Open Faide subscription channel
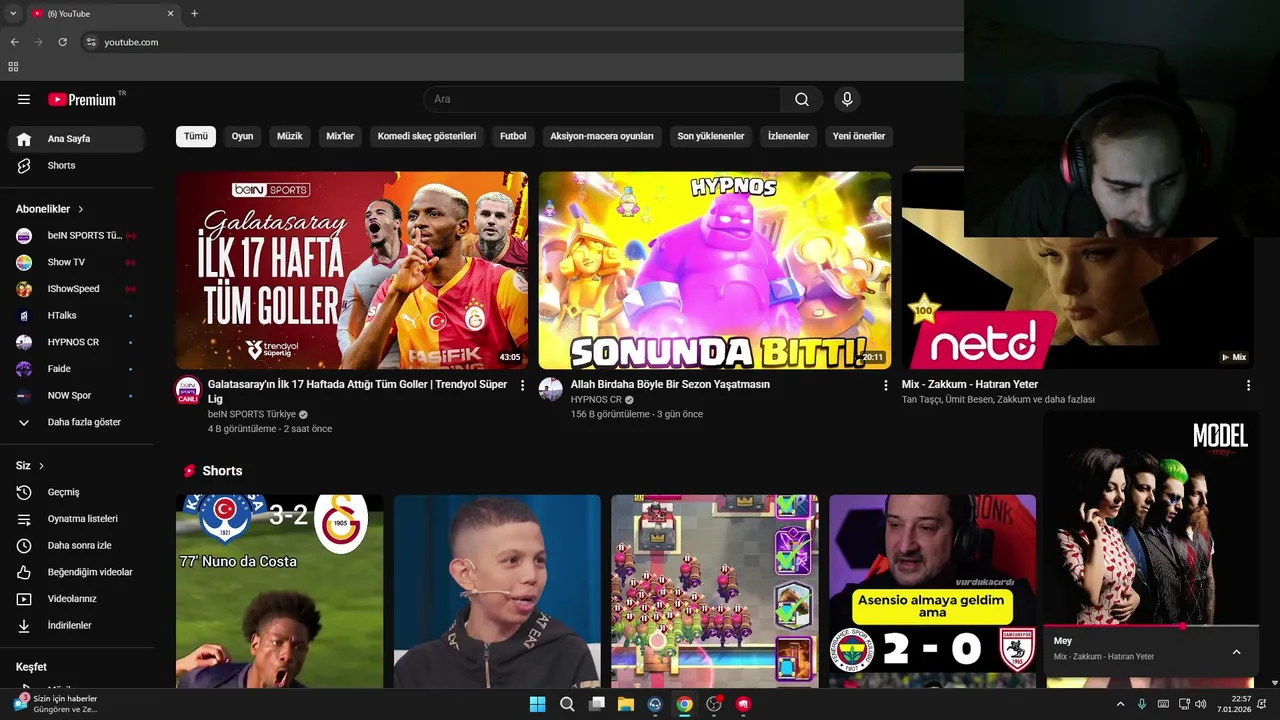Viewport: 1280px width, 720px height. pyautogui.click(x=76, y=369)
